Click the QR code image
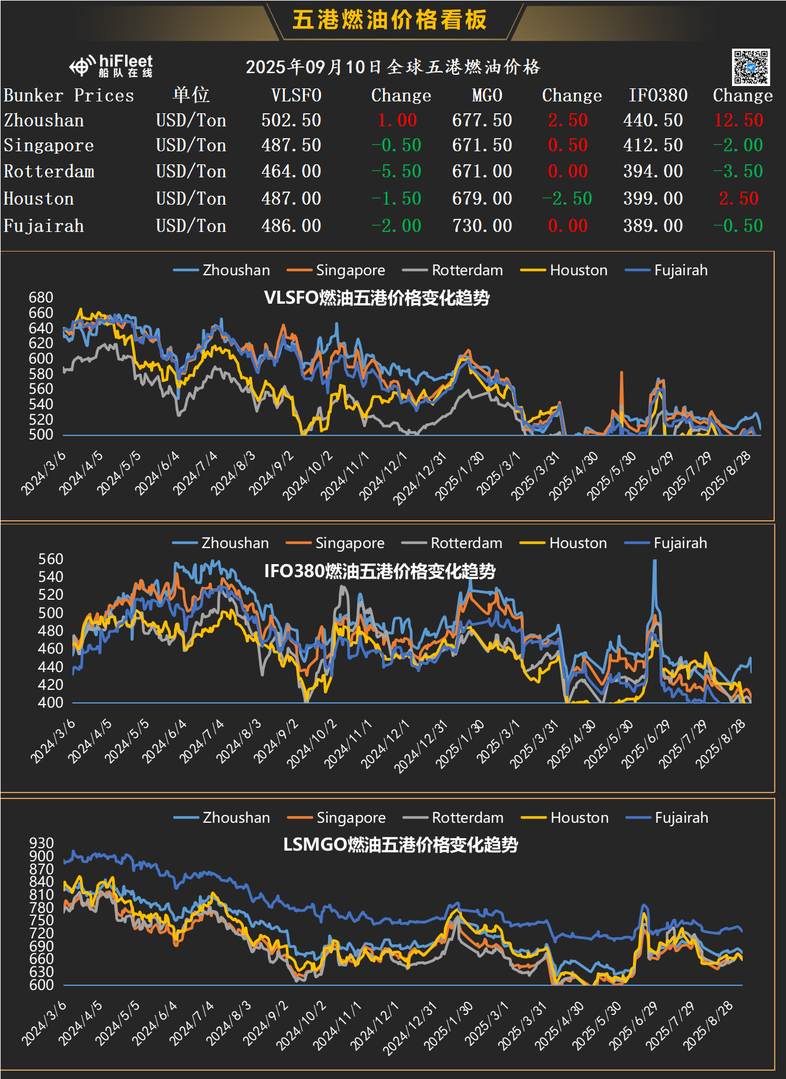This screenshot has width=786, height=1079. point(750,66)
